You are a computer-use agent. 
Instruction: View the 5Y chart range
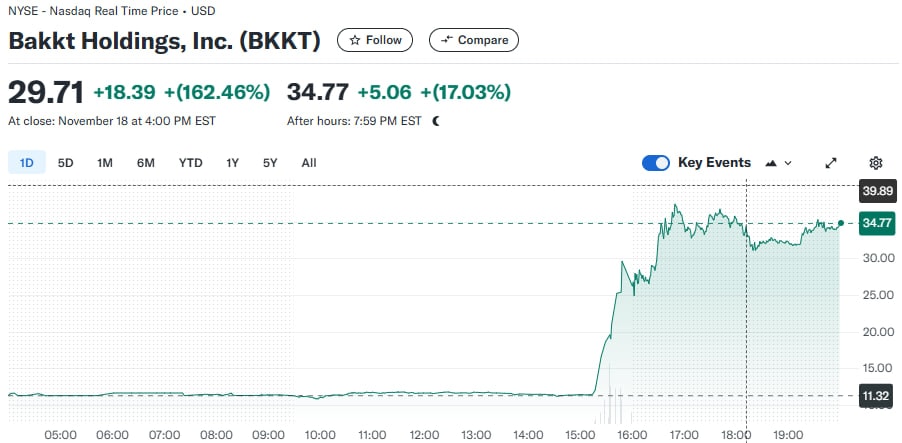[270, 162]
